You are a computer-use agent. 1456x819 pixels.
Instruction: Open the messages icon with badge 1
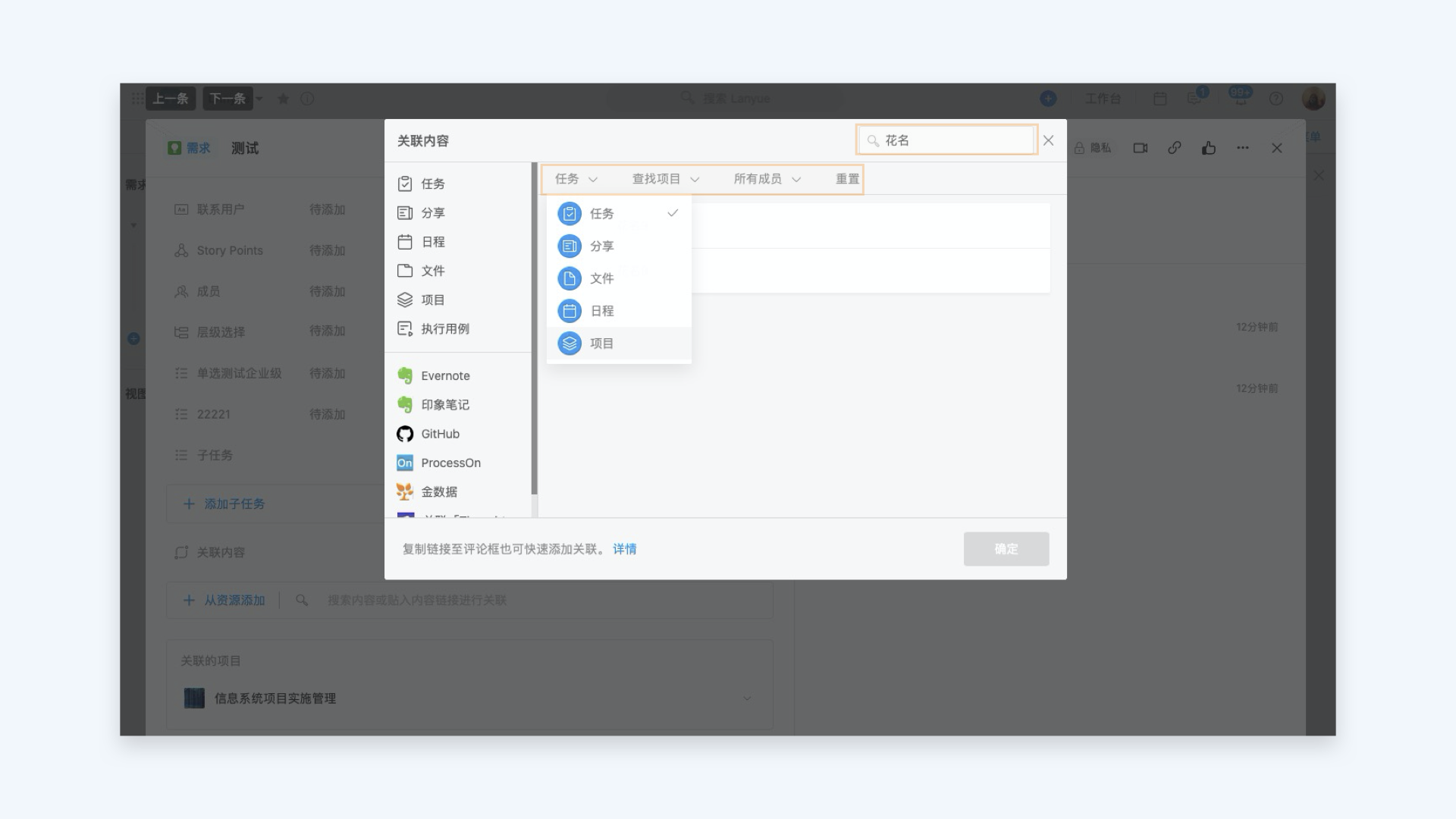click(x=1195, y=98)
